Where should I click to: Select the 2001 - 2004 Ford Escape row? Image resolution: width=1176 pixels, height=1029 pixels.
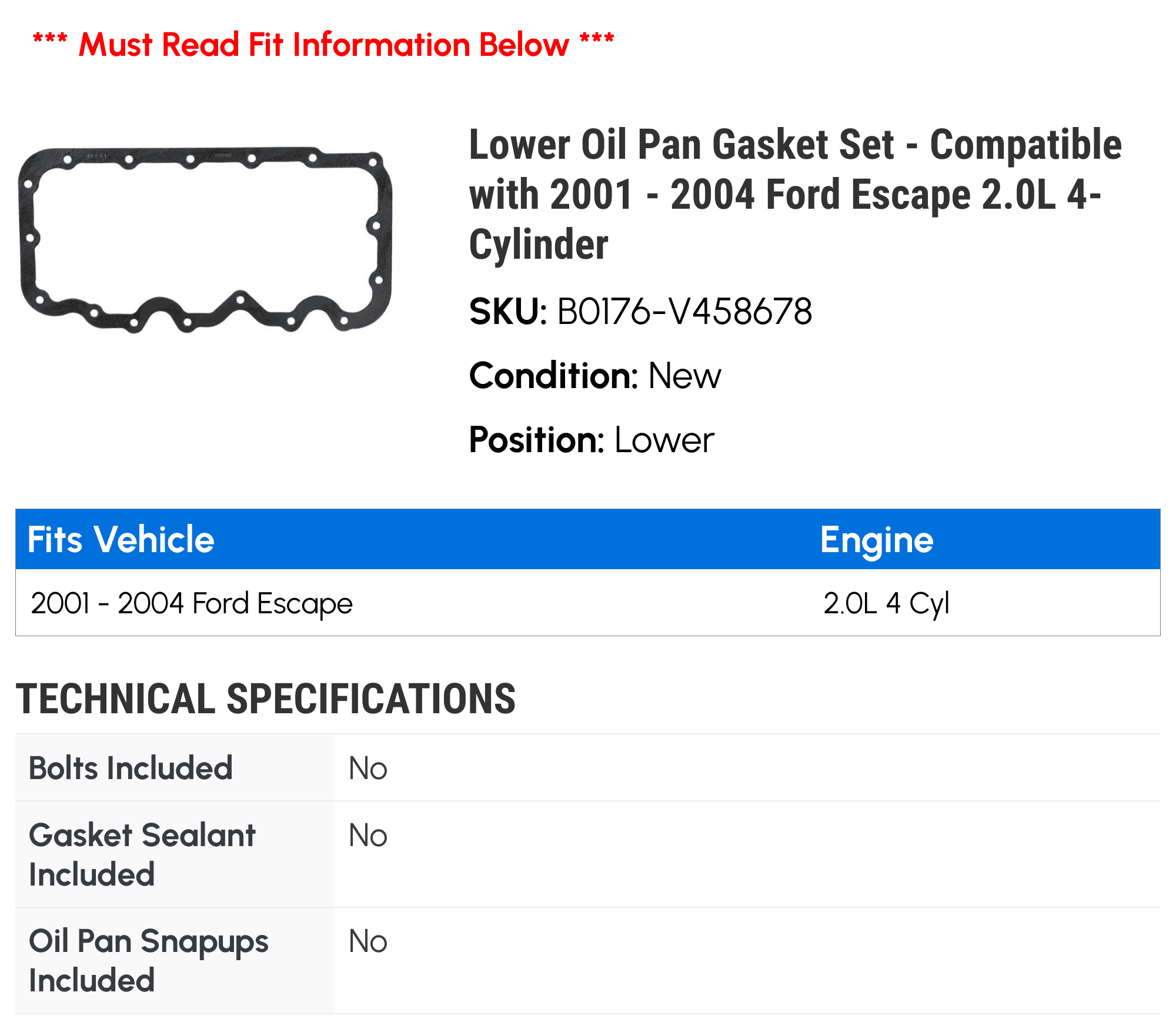click(588, 603)
